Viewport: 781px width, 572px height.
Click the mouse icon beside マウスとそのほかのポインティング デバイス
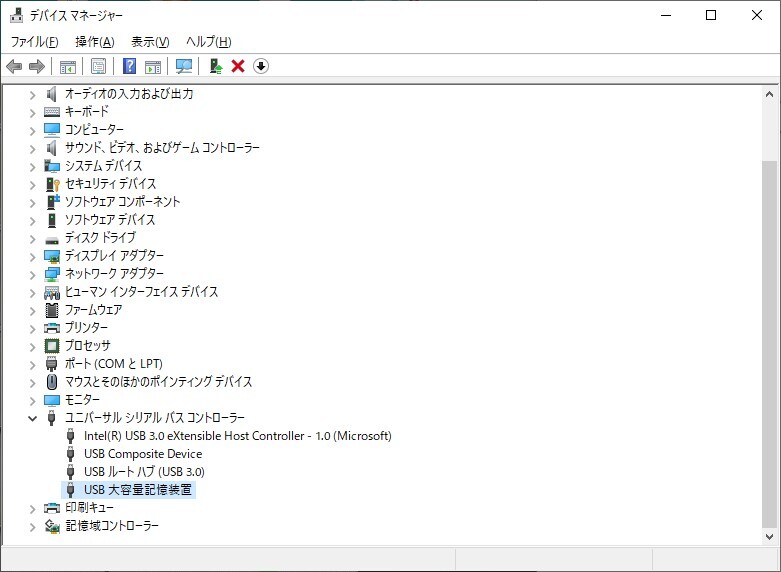(x=52, y=382)
